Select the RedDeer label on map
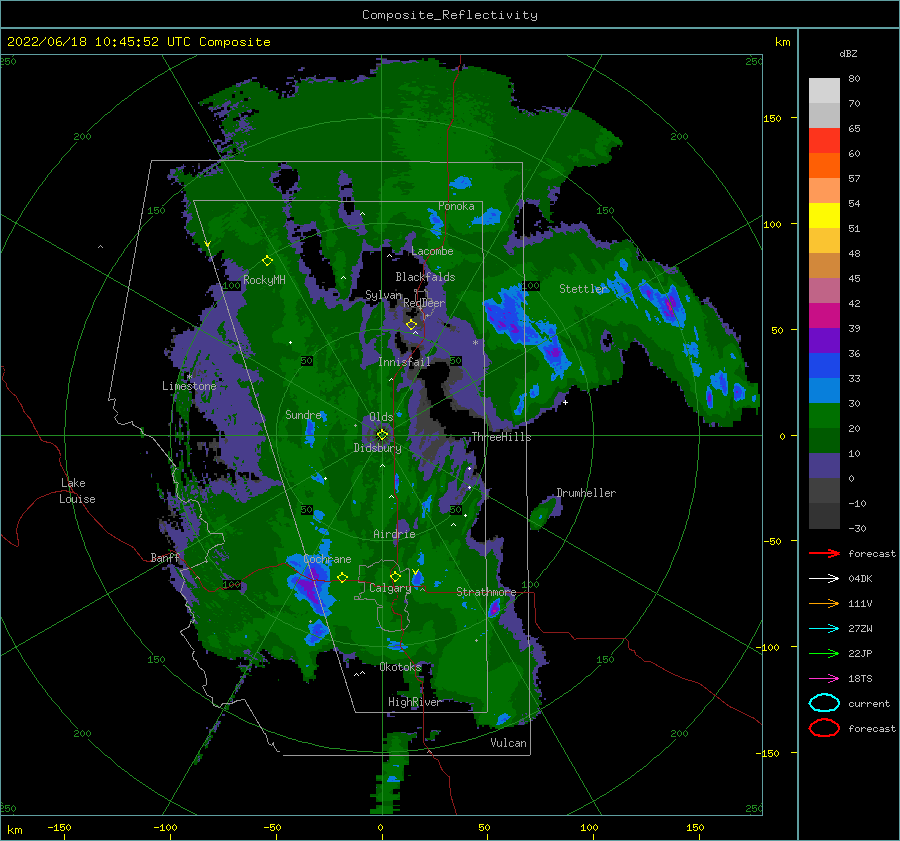Image resolution: width=900 pixels, height=841 pixels. point(424,303)
